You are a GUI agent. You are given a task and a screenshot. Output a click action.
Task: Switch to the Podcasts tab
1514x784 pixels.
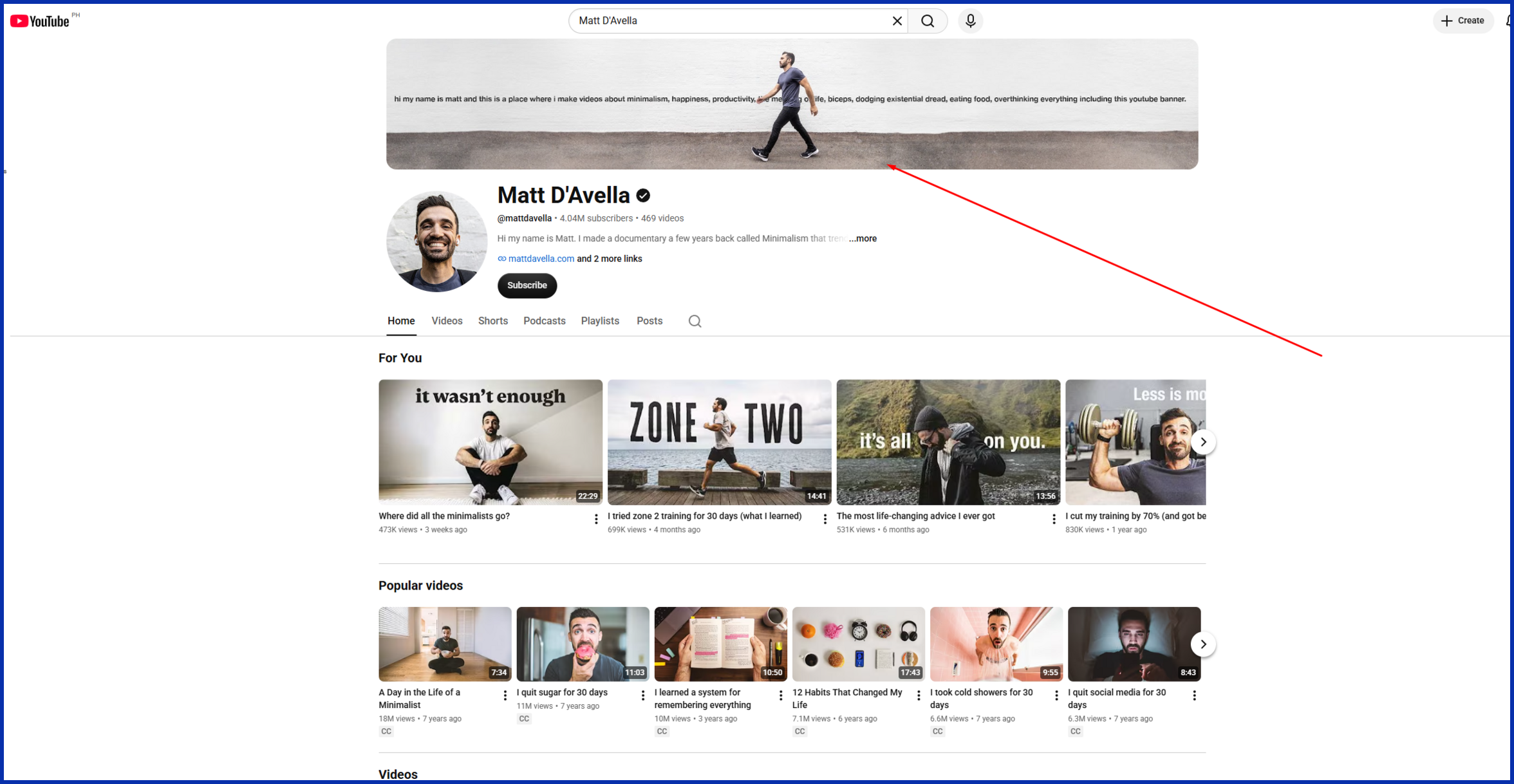pyautogui.click(x=545, y=321)
